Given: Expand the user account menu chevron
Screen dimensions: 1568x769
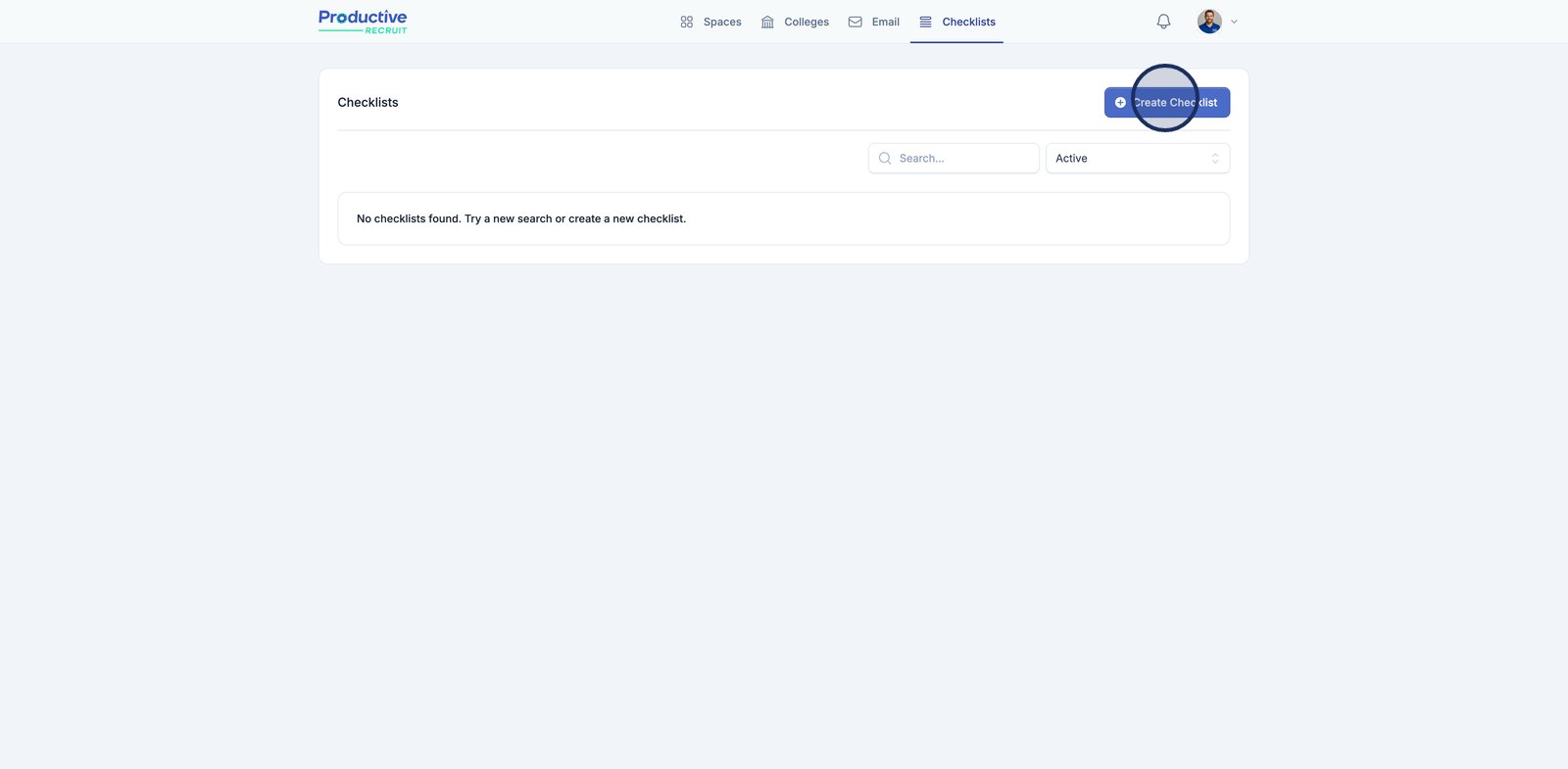Looking at the screenshot, I should 1234,22.
